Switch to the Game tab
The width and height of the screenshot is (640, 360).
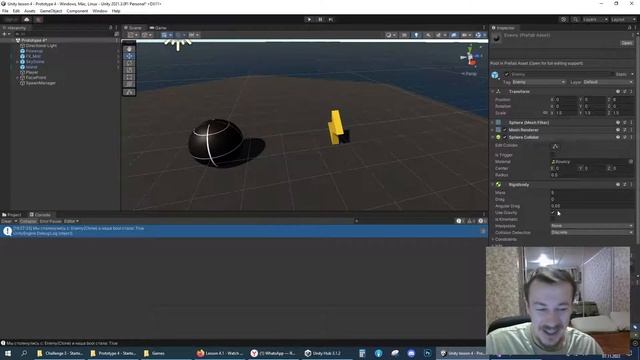click(158, 28)
